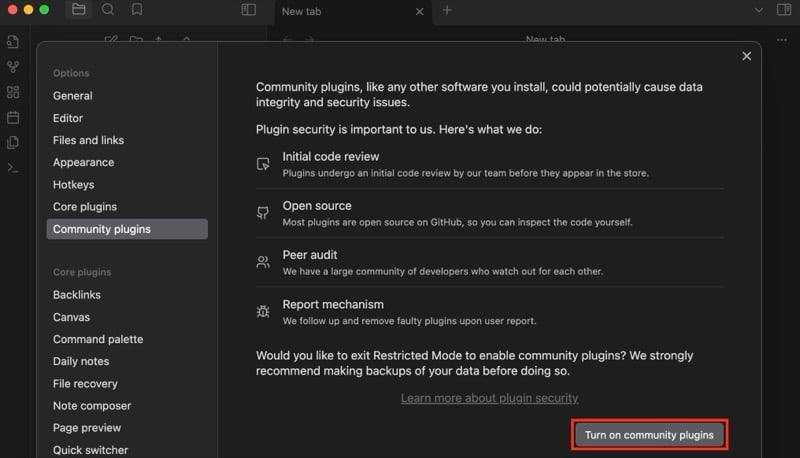Viewport: 800px width, 458px height.
Task: Open command palette ribbon icon
Action: (x=13, y=168)
